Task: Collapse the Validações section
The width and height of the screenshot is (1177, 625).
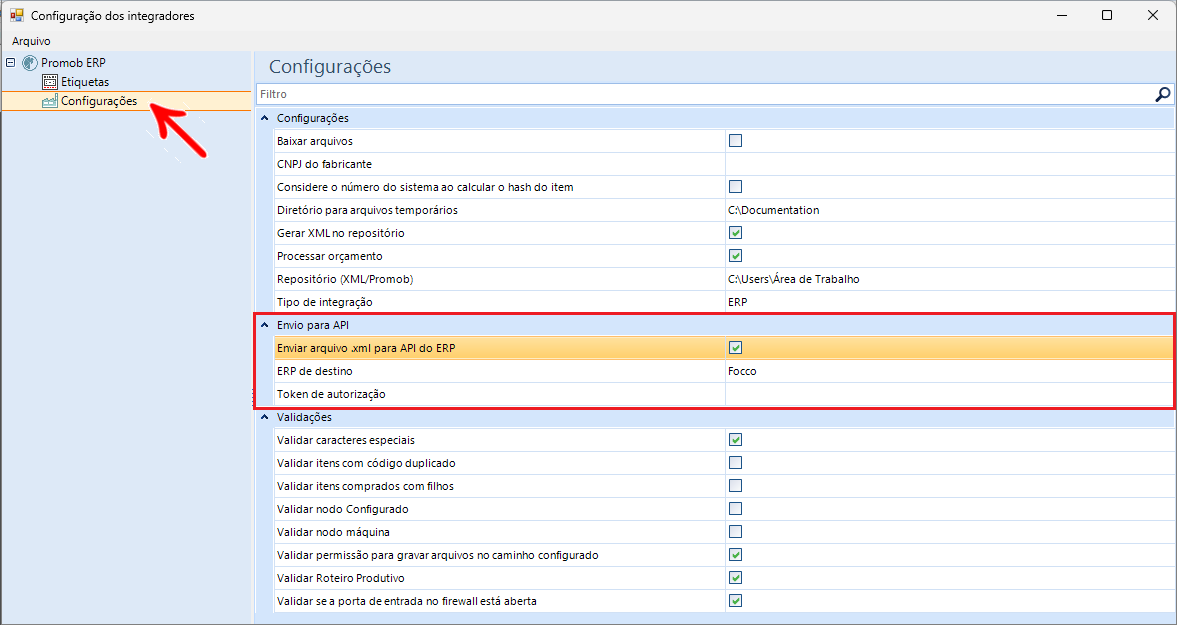Action: point(264,417)
